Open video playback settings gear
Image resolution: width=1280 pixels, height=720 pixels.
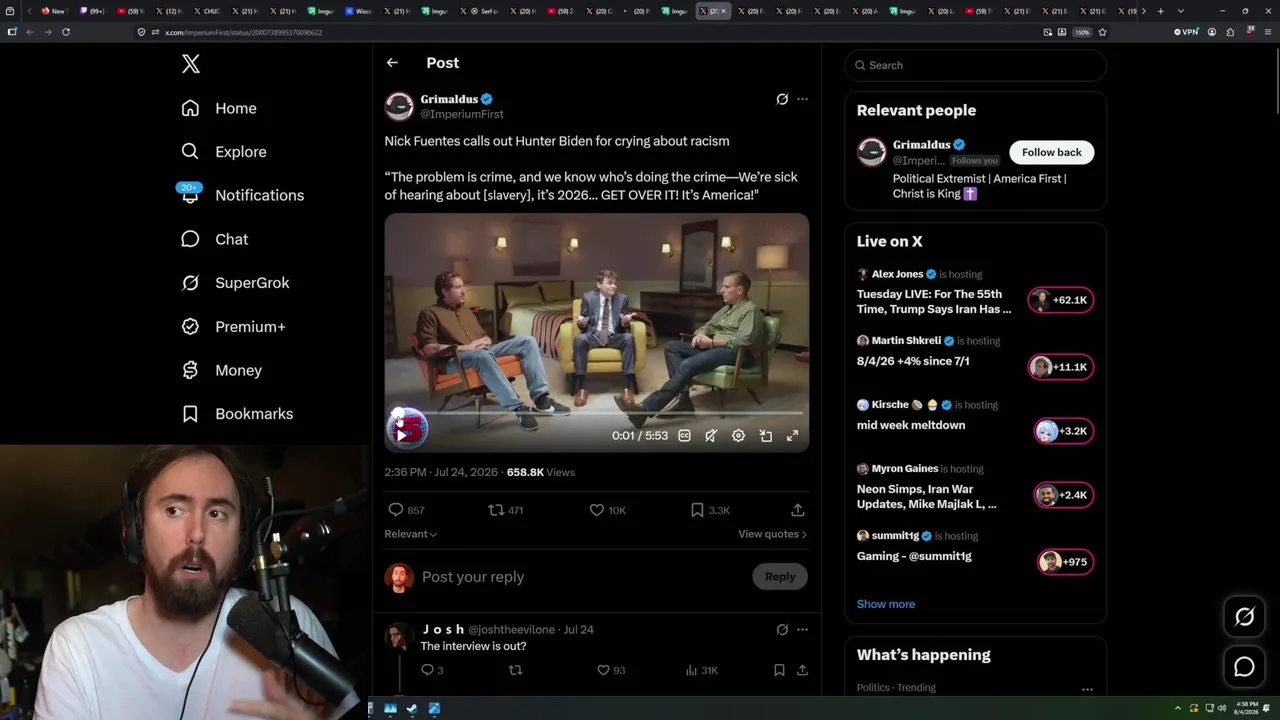738,436
